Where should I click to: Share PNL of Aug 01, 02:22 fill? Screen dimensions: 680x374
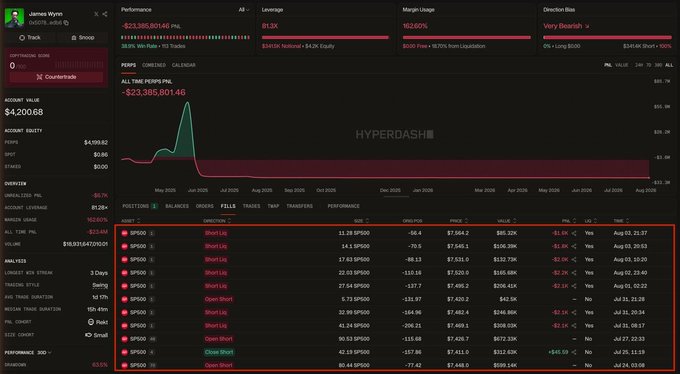[574, 286]
